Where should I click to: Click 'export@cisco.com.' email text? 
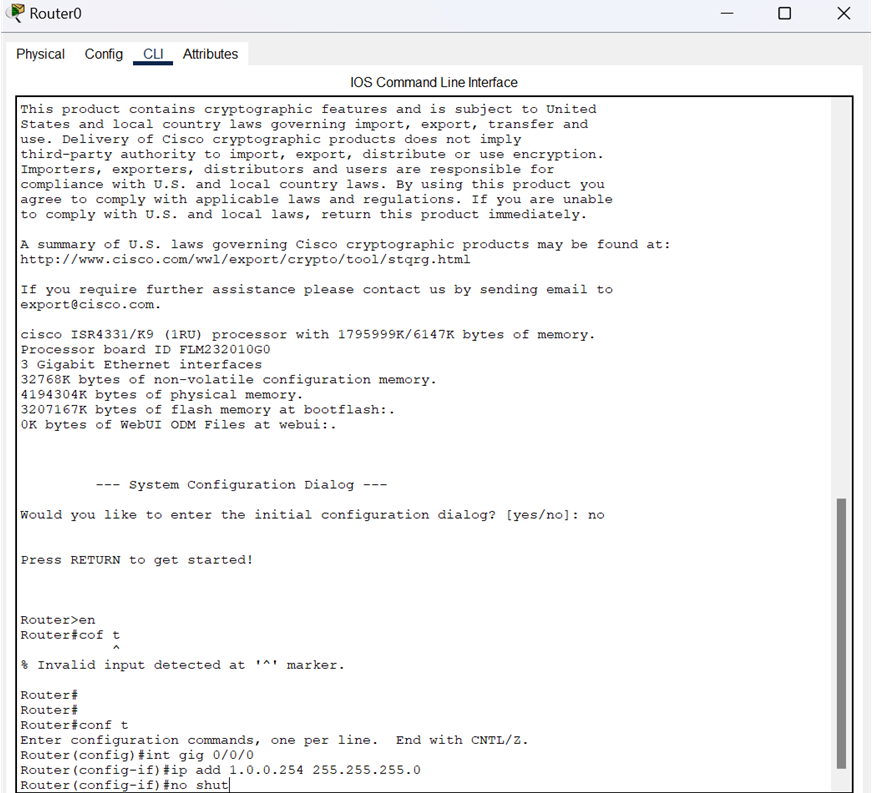91,304
